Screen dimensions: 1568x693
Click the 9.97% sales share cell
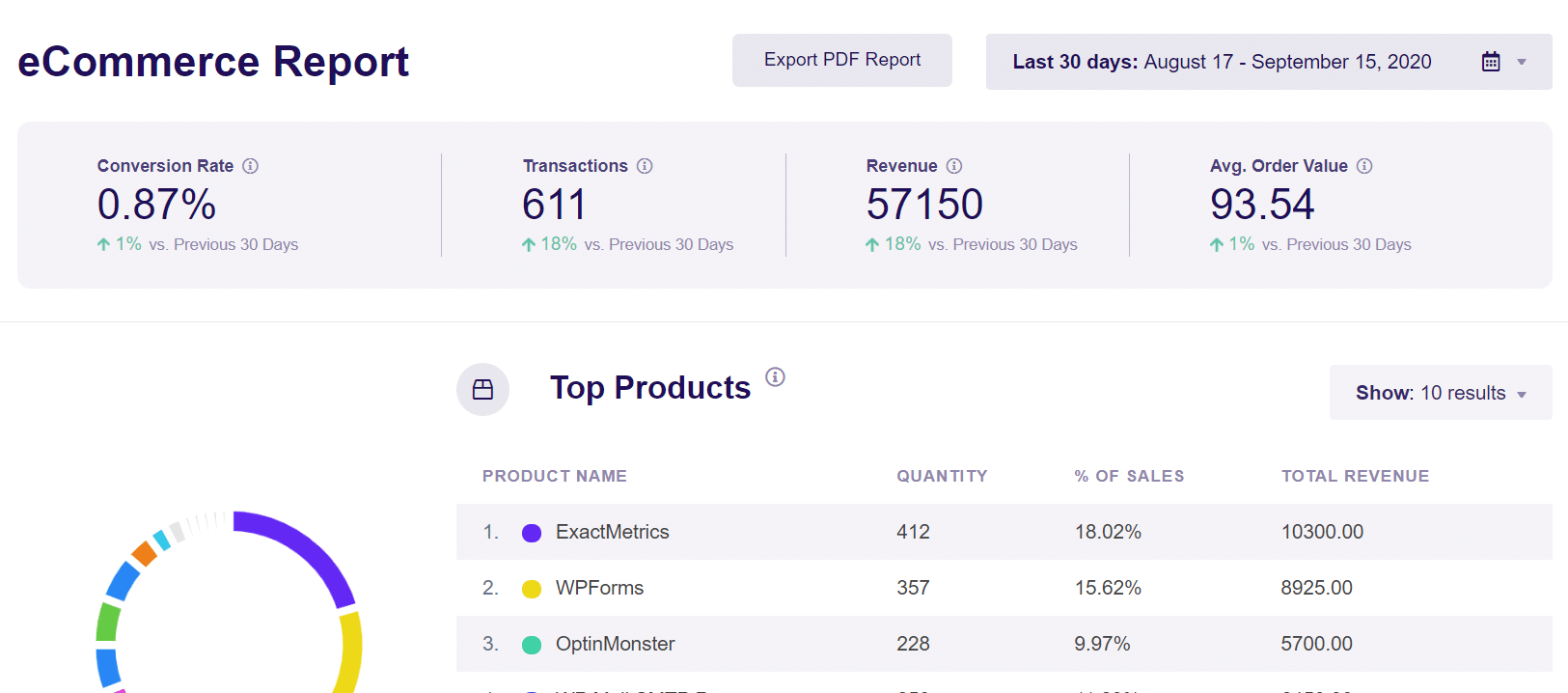(x=1102, y=644)
